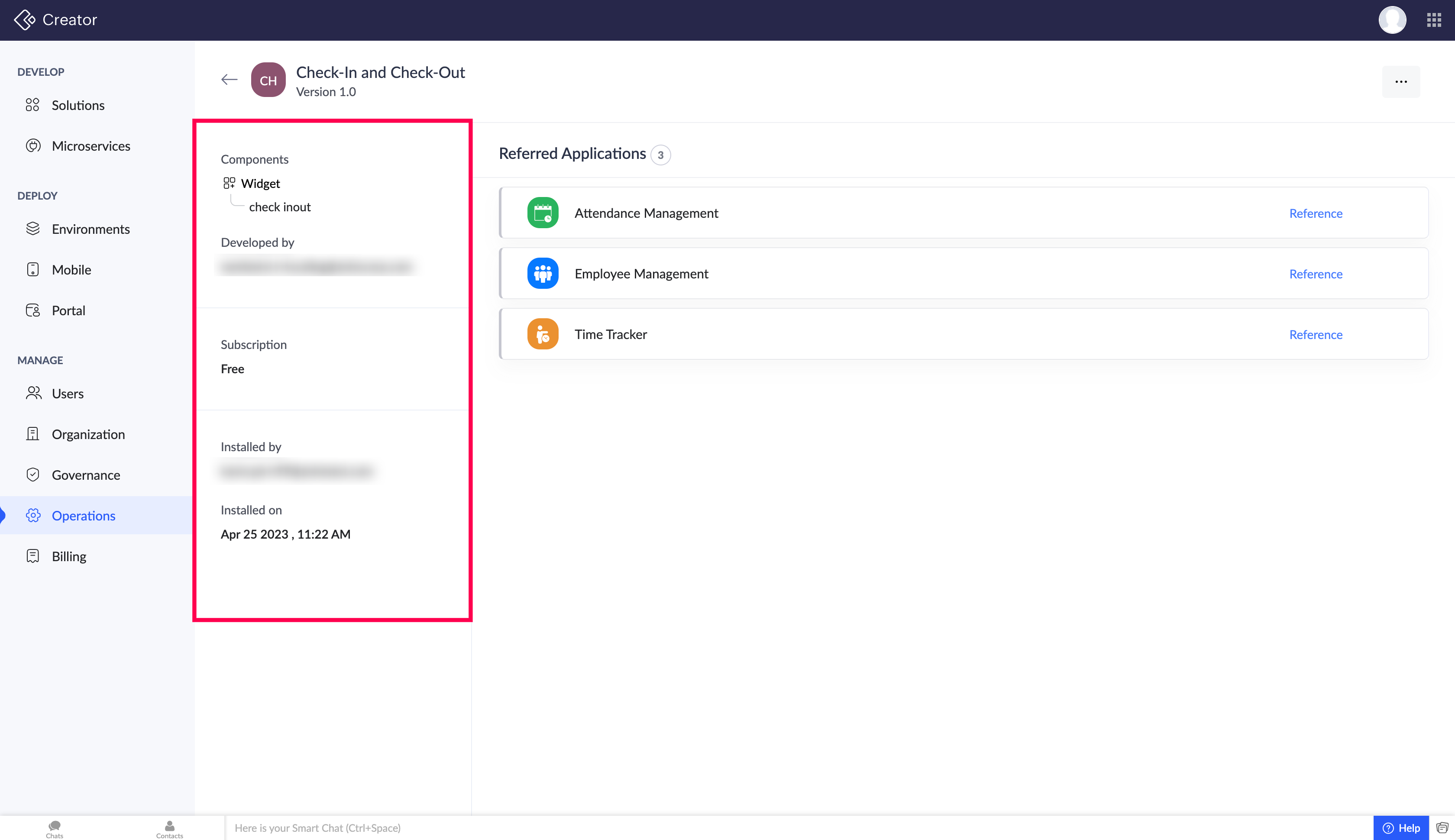Click Reference link for Time Tracker
Screen dimensions: 1455x840
1316,335
